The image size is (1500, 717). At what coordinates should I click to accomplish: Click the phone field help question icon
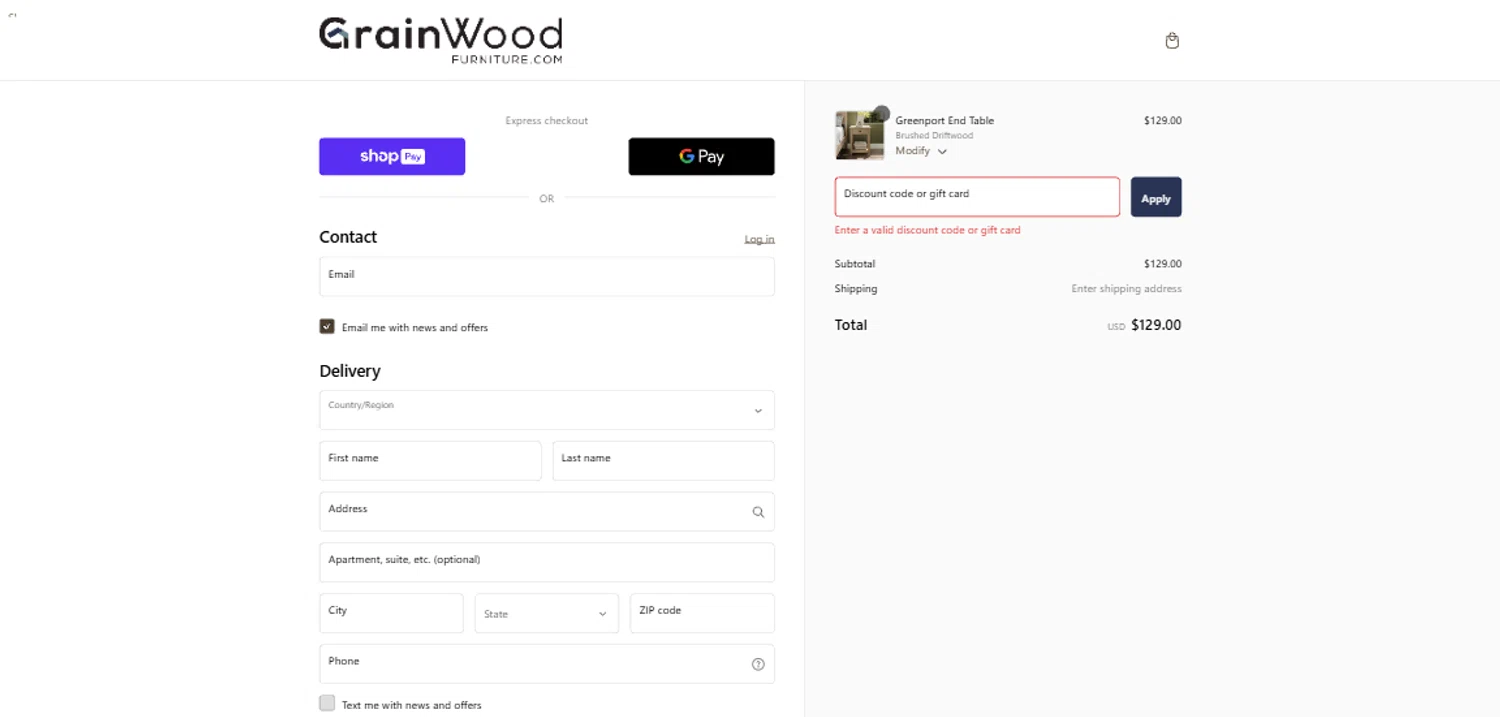click(758, 664)
